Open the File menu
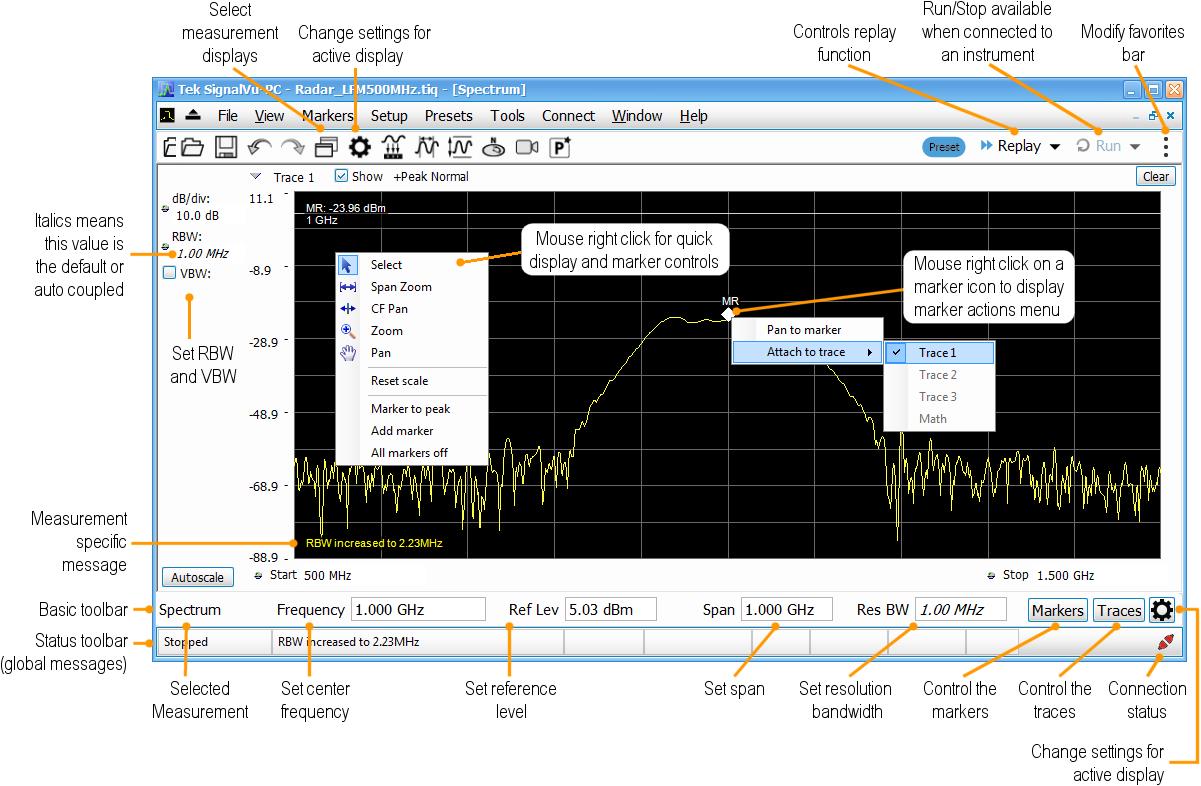Viewport: 1201px width, 786px height. coord(228,116)
